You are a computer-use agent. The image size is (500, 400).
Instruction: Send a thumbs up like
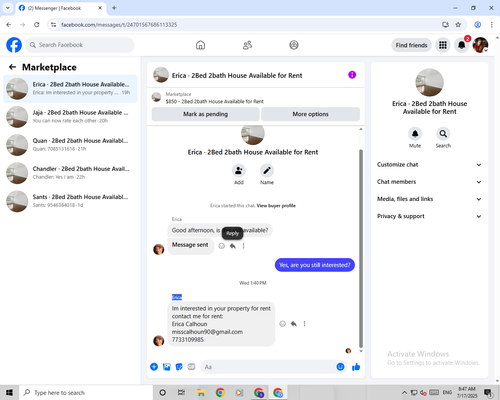click(x=356, y=367)
